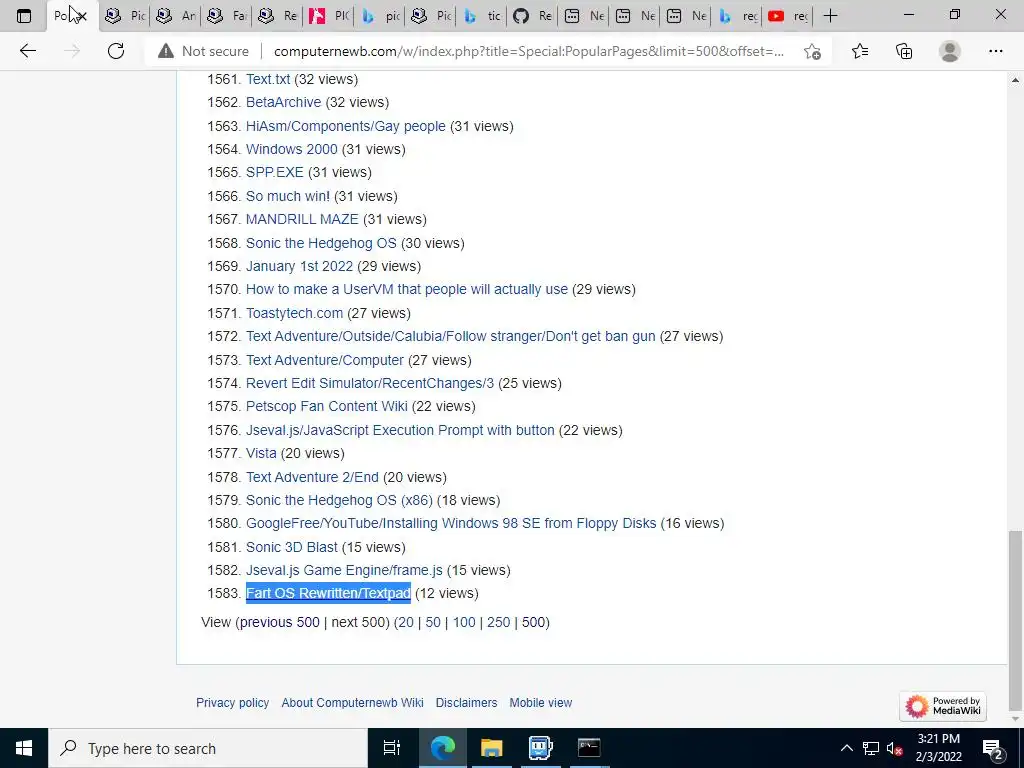This screenshot has height=768, width=1024.
Task: Open the notification center
Action: tap(993, 748)
